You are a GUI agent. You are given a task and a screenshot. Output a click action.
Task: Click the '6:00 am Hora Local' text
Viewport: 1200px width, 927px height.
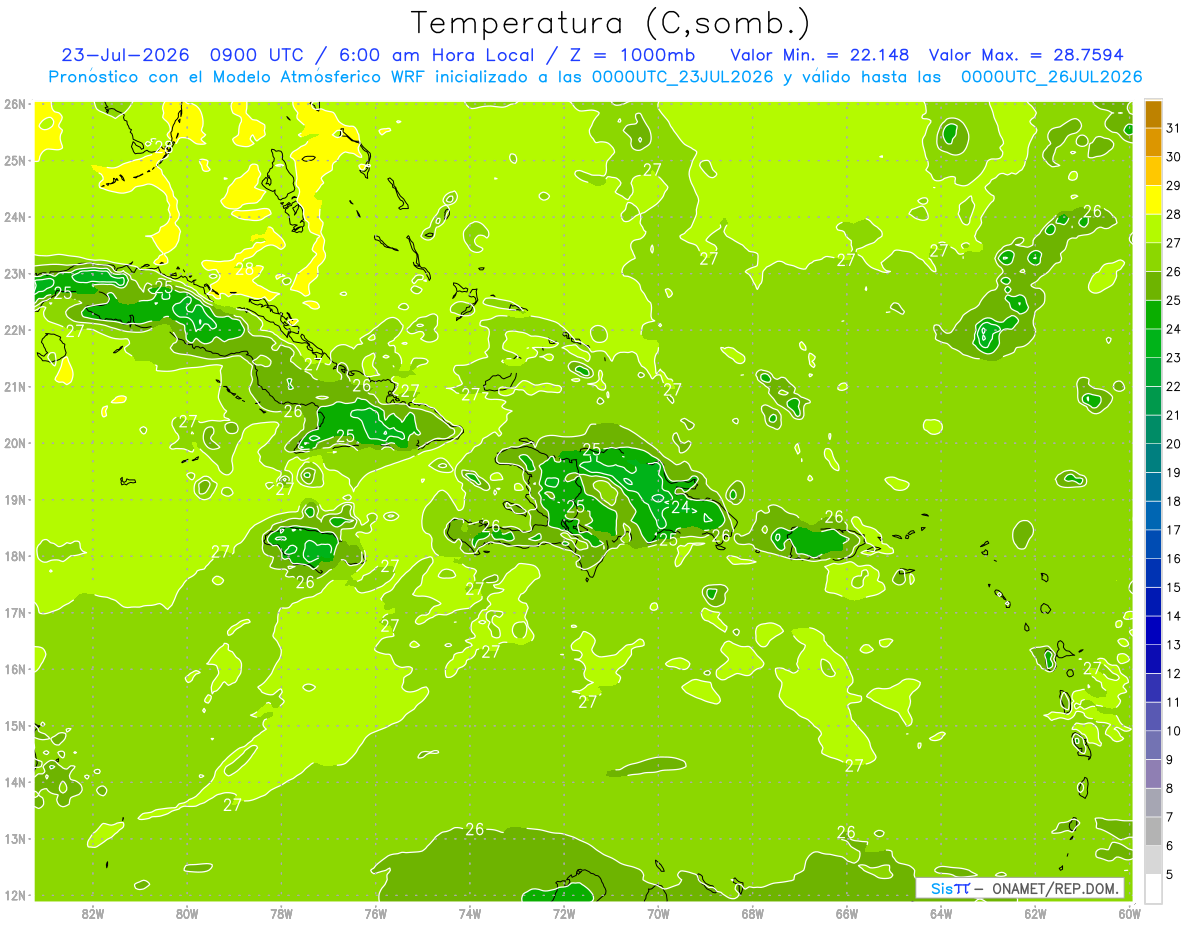click(438, 55)
